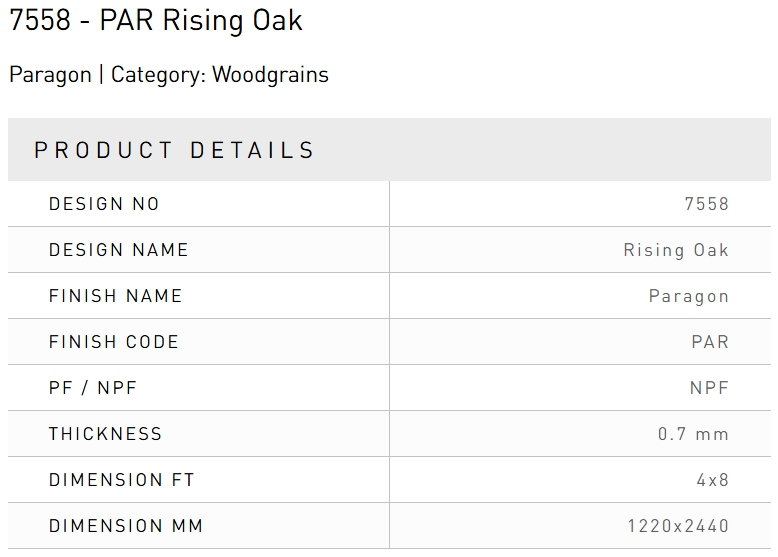Select the THICKNESS row label
Image resolution: width=778 pixels, height=557 pixels.
point(105,434)
